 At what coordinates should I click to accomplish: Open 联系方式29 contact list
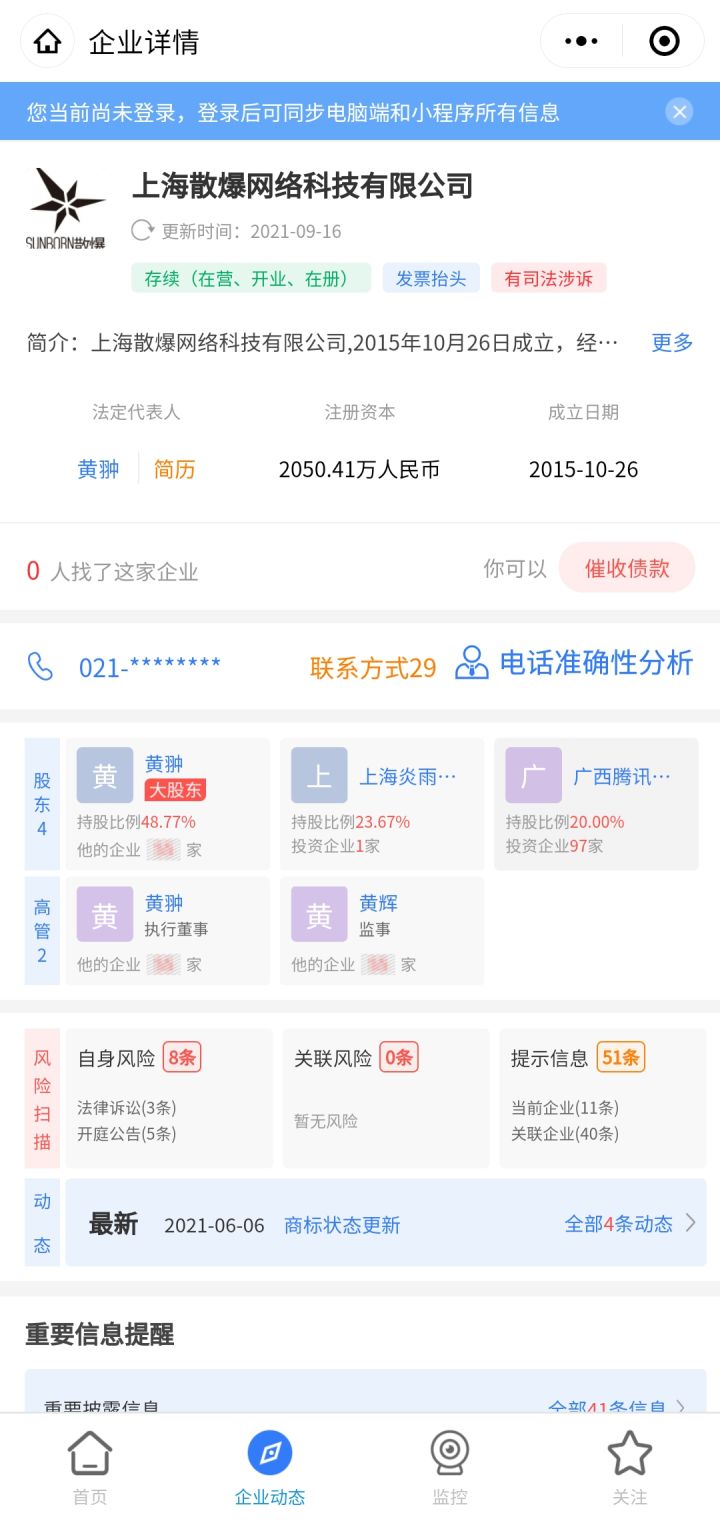click(x=373, y=668)
